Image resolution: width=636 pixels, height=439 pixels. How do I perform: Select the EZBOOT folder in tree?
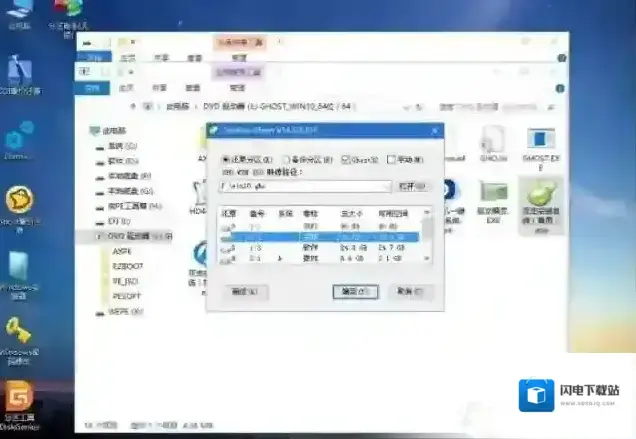pyautogui.click(x=128, y=267)
